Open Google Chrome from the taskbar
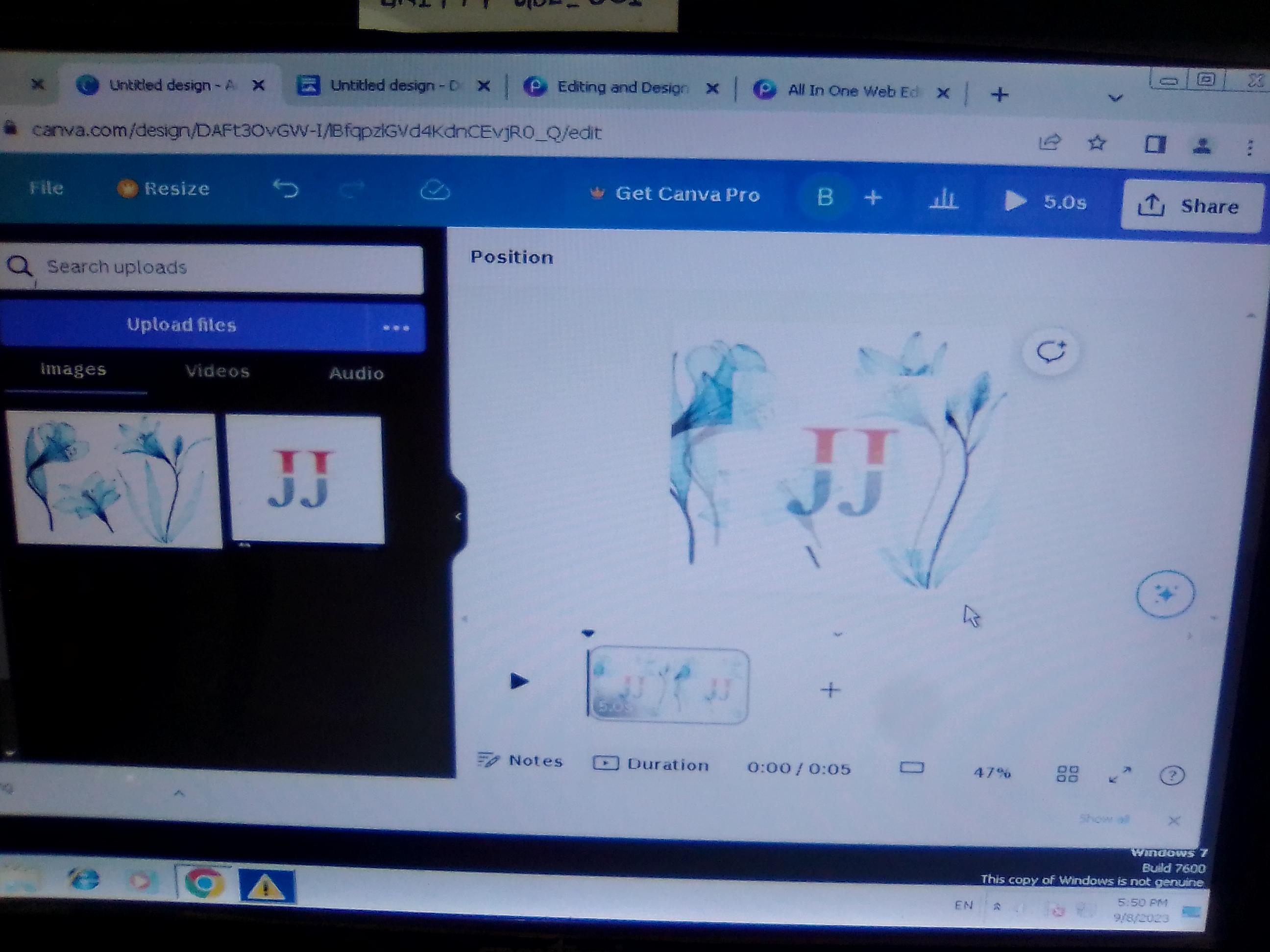 click(203, 882)
